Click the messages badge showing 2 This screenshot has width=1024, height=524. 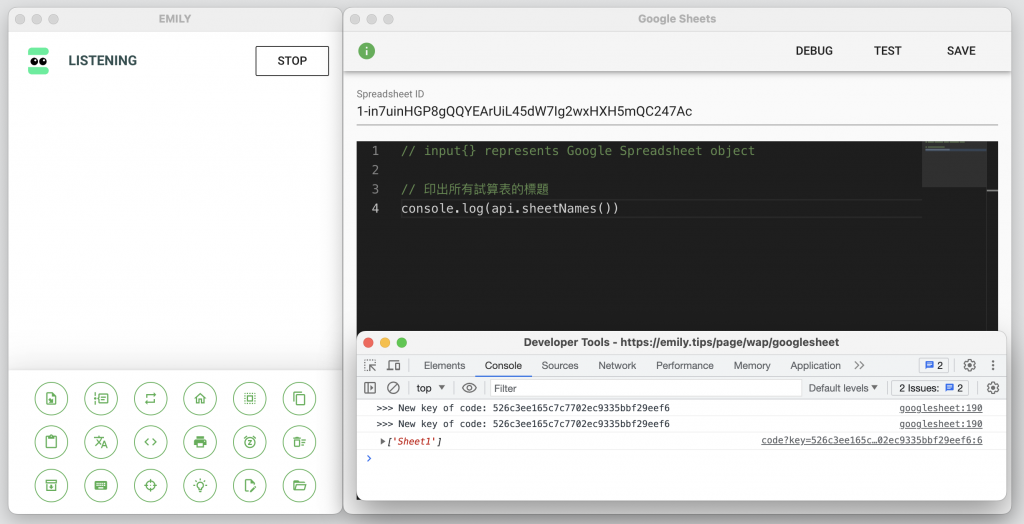[x=934, y=365]
